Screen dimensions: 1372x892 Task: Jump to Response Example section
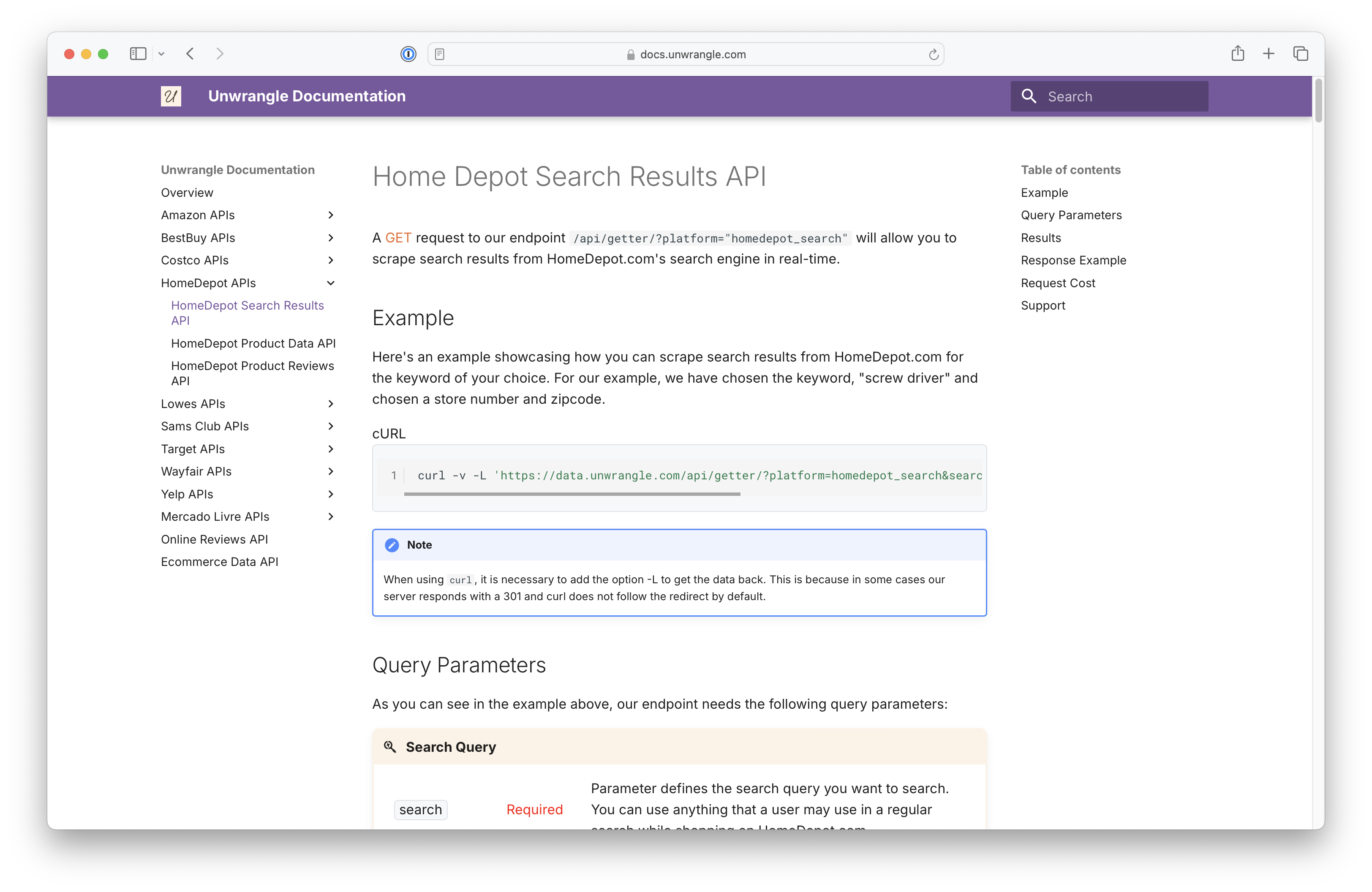click(1073, 261)
